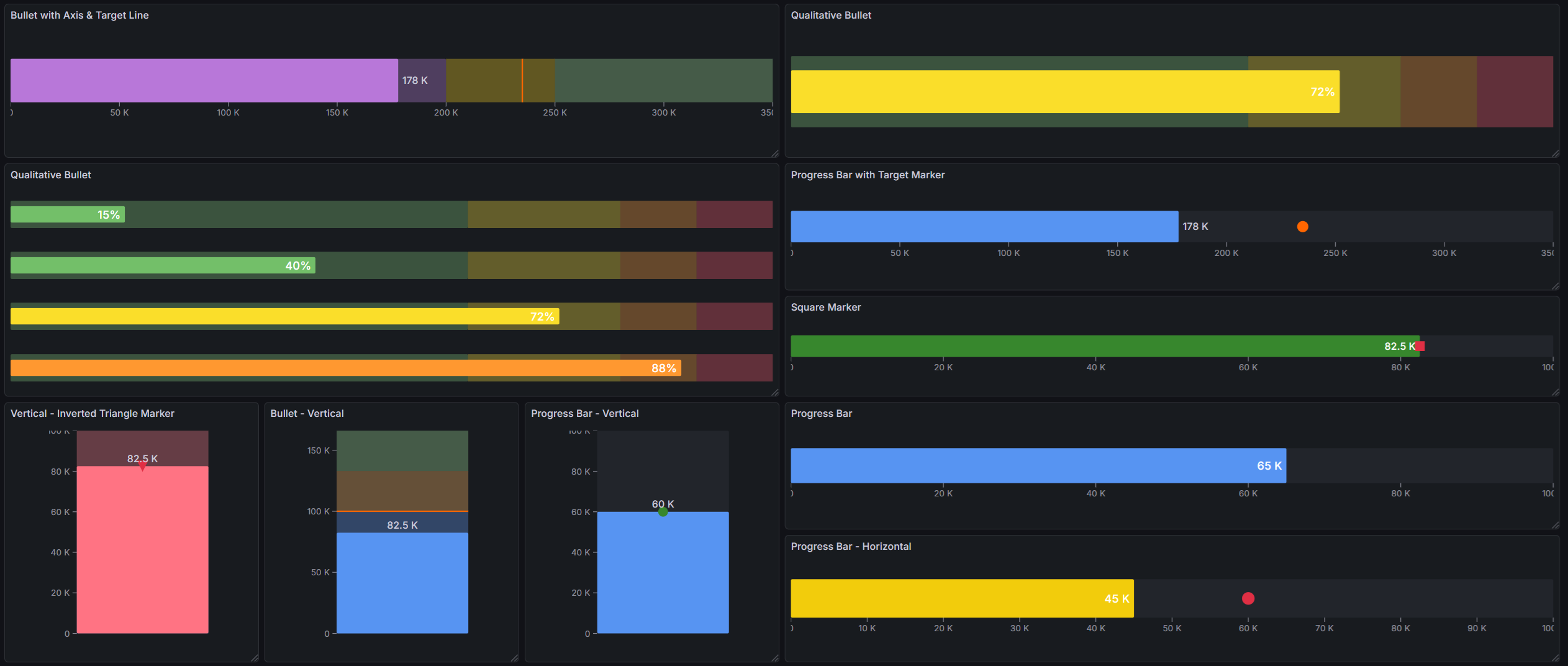The width and height of the screenshot is (1568, 666).
Task: Click the yellow 45 K progress bar
Action: tap(961, 598)
